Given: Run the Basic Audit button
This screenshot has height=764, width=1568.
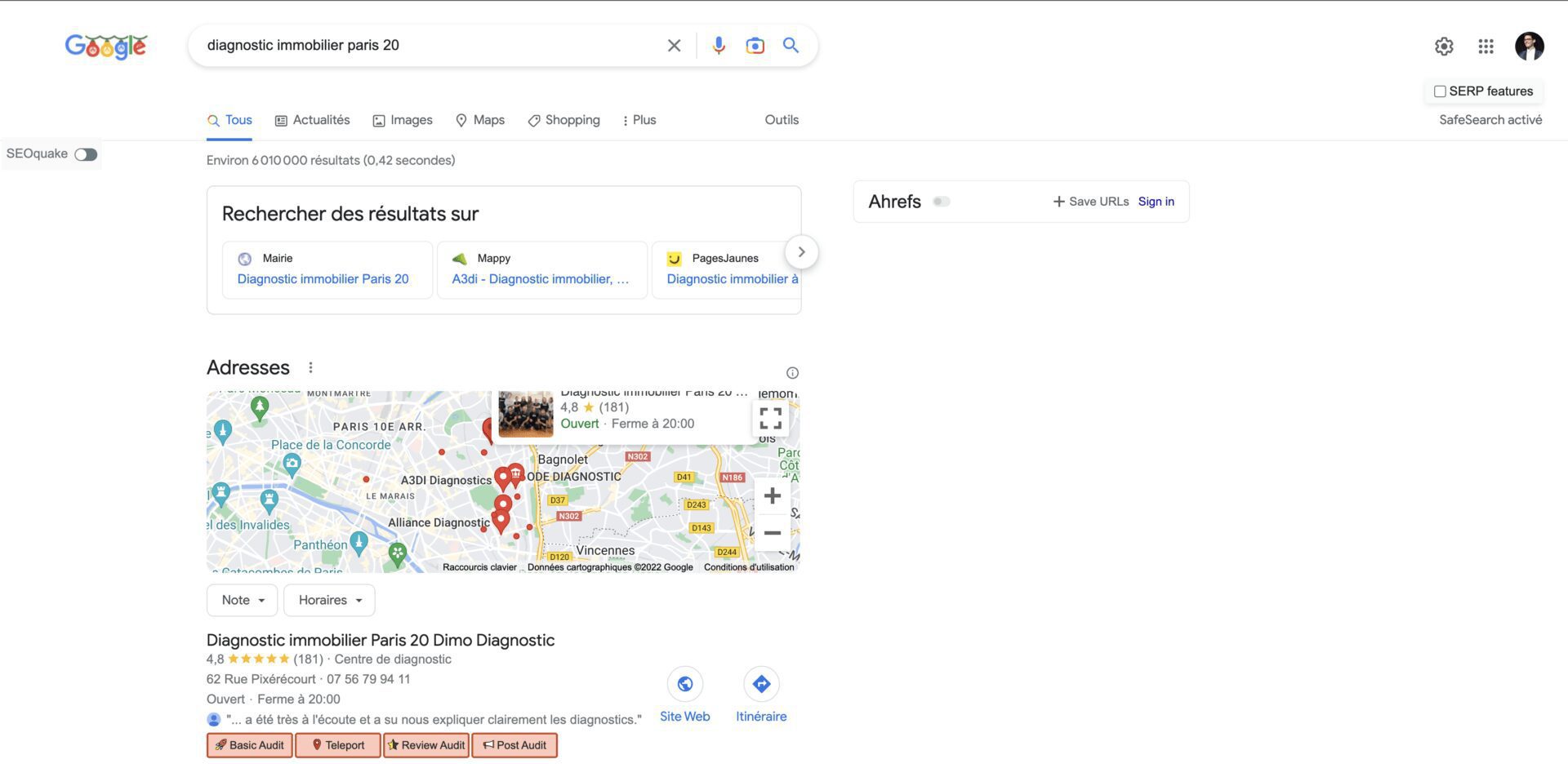Looking at the screenshot, I should [x=250, y=745].
